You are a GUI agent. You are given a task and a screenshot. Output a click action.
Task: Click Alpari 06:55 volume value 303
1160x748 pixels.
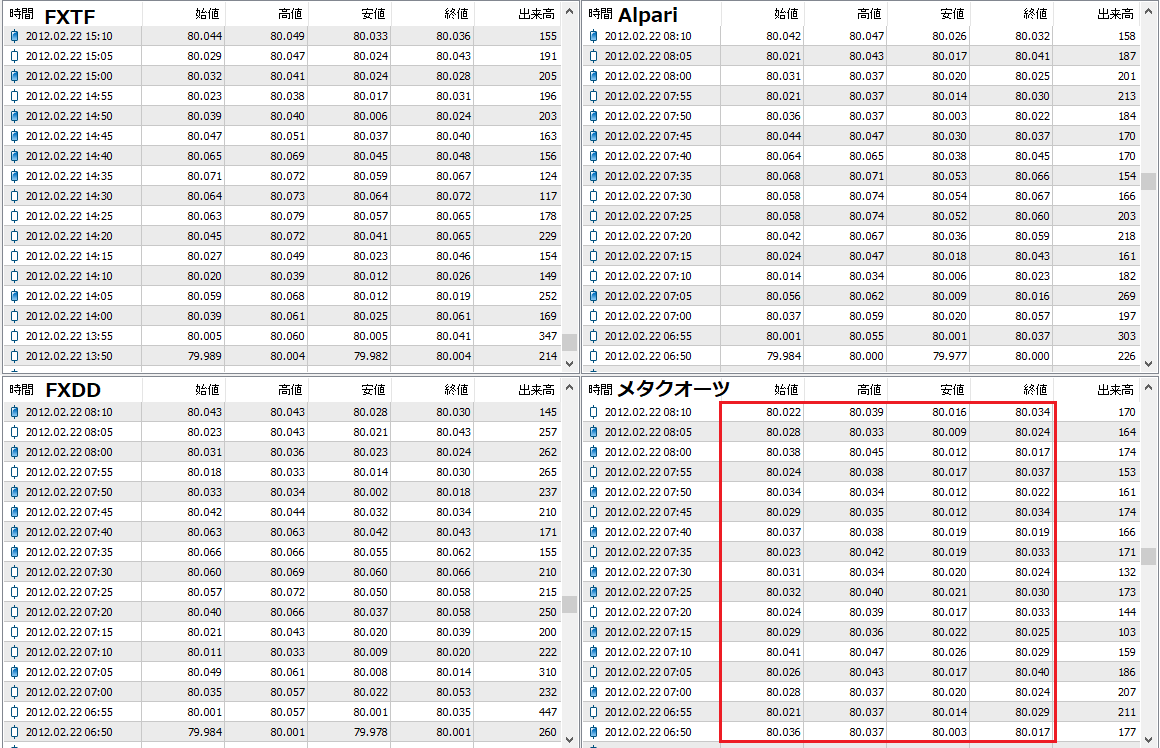[1127, 336]
